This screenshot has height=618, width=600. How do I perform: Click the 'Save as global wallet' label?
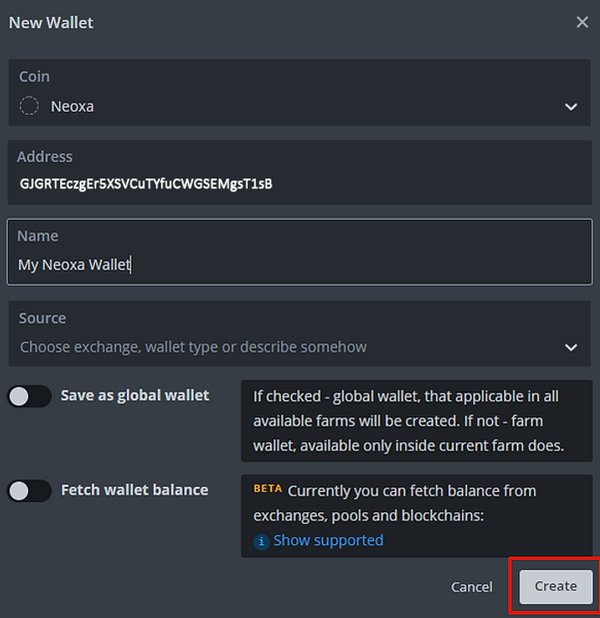[x=135, y=396]
